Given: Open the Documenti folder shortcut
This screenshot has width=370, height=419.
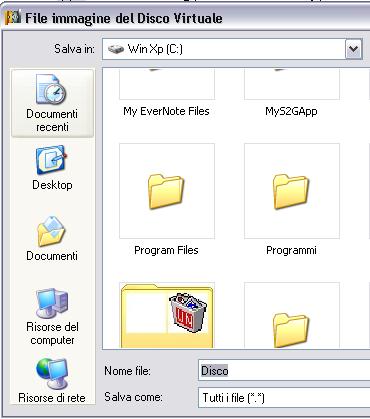Looking at the screenshot, I should pyautogui.click(x=52, y=238).
